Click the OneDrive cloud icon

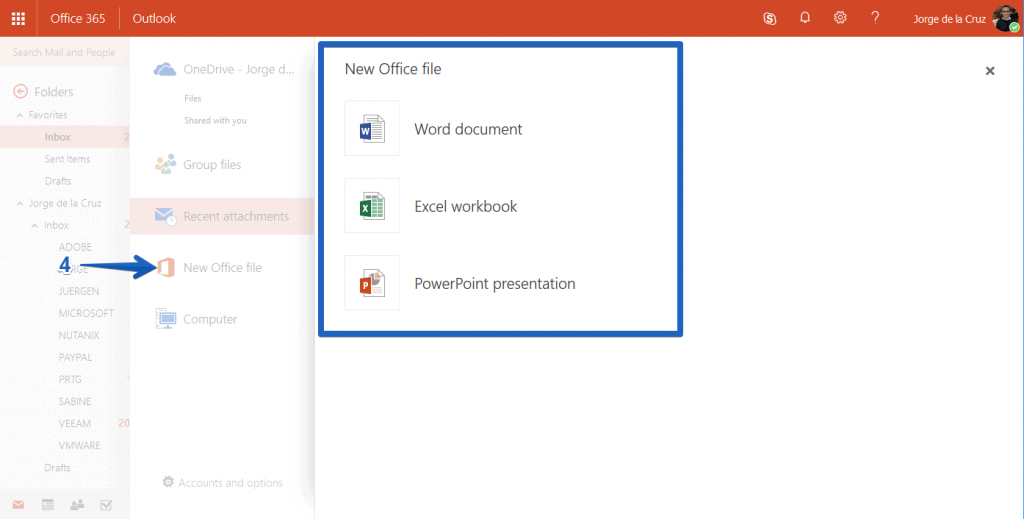tap(165, 69)
